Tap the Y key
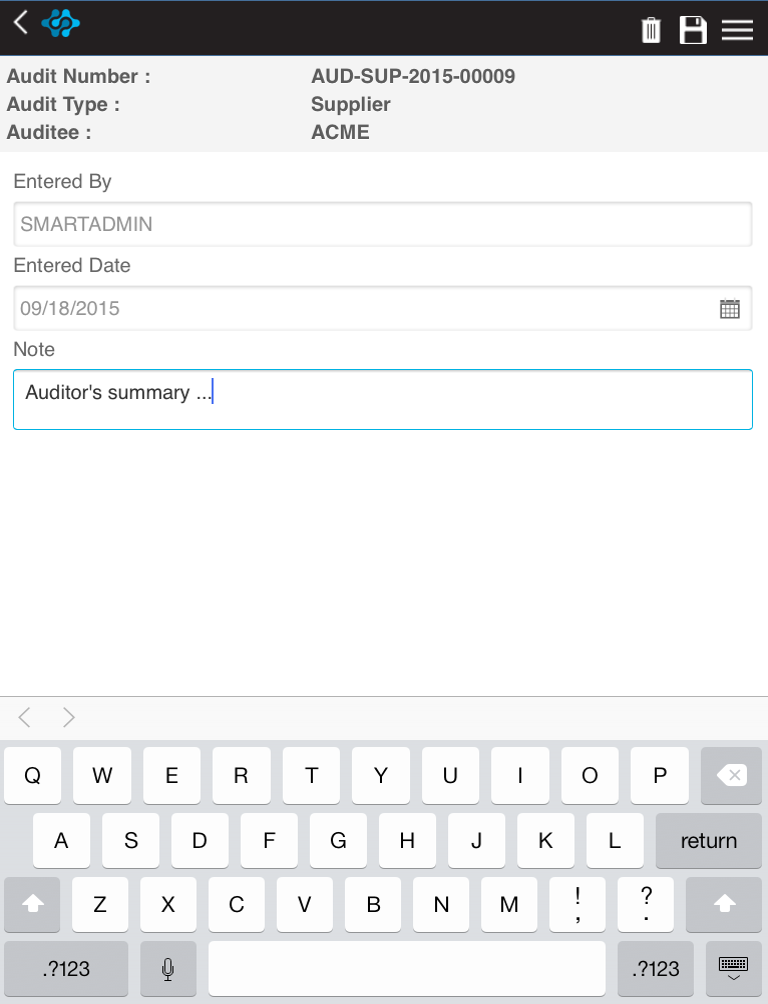Screen dimensions: 768x1004 point(380,775)
